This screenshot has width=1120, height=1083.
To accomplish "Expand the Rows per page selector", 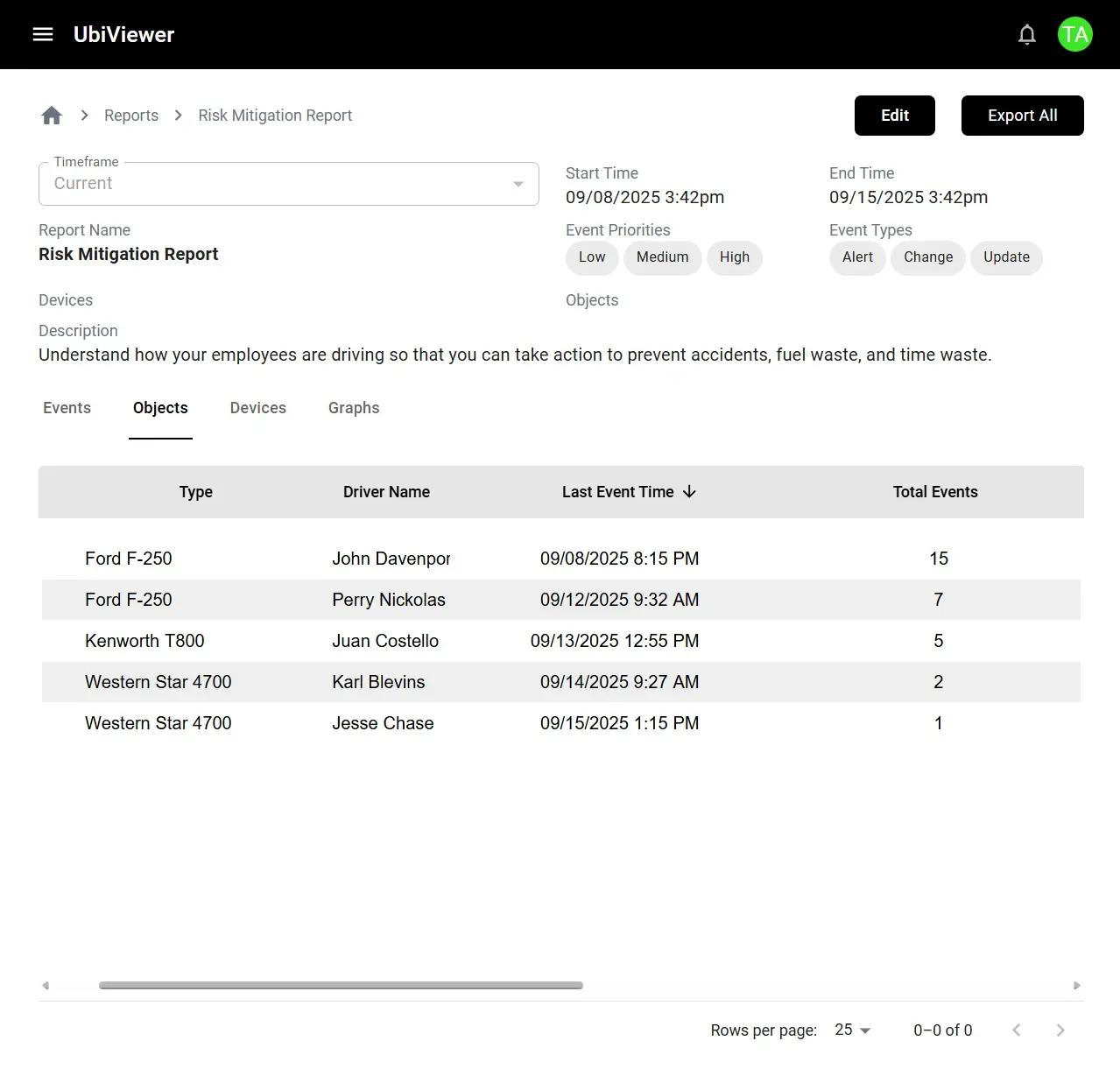I will (x=853, y=1030).
